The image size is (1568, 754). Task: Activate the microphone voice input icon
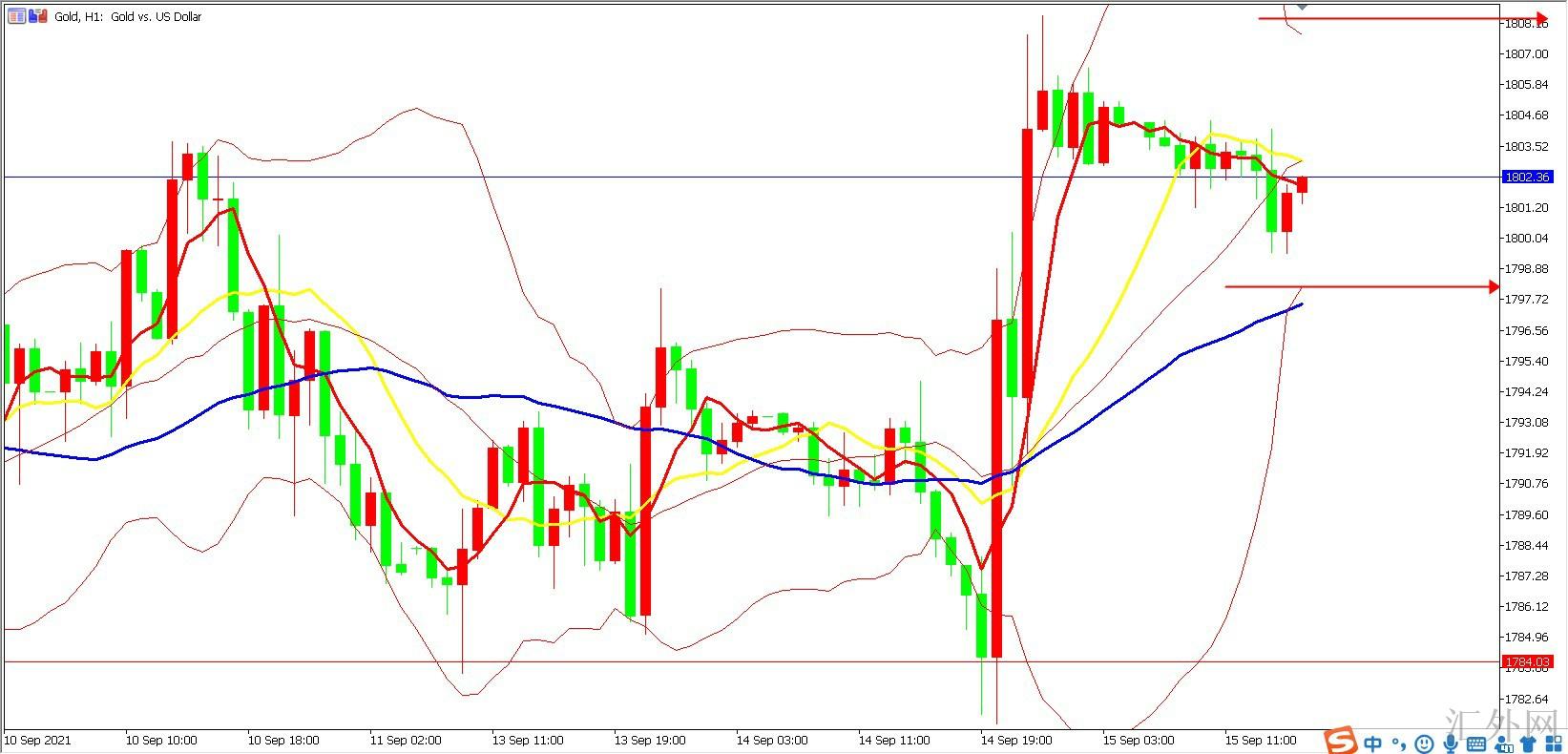[1451, 744]
